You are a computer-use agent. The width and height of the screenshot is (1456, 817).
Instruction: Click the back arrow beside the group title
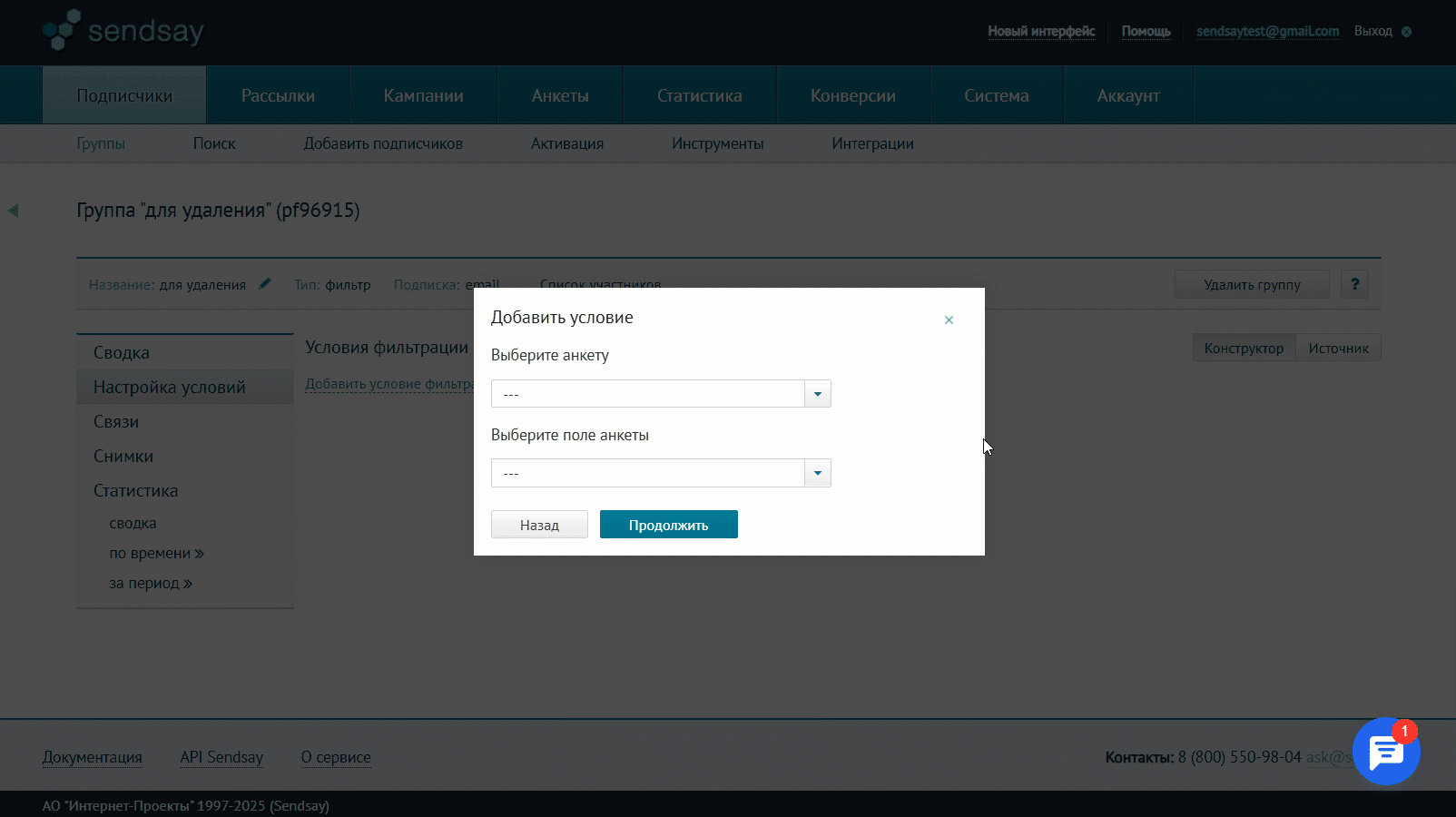(13, 210)
